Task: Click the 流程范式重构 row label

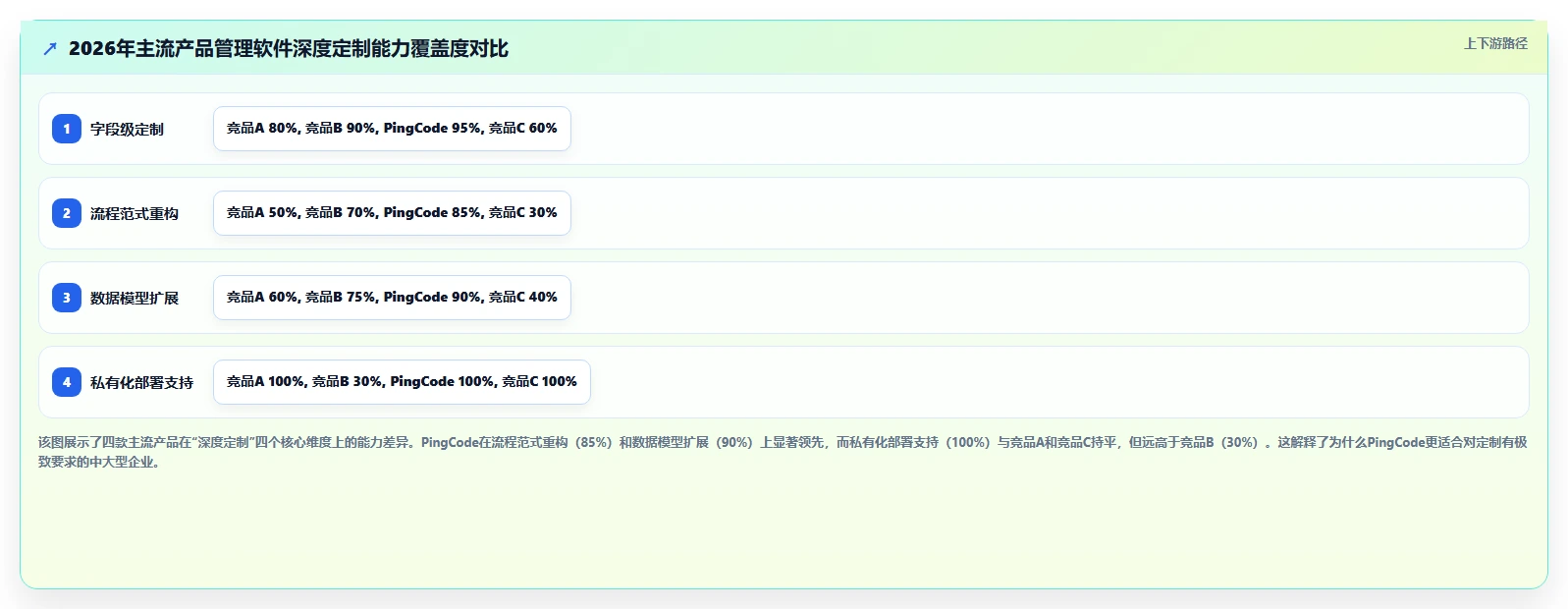Action: [135, 213]
